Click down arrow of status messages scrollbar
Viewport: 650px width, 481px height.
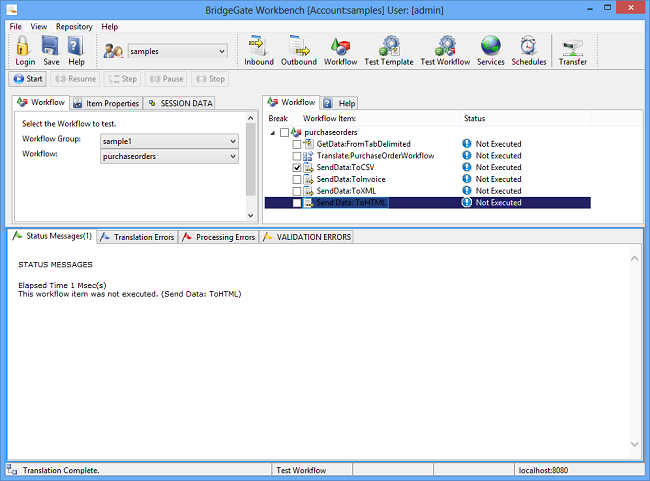coord(634,444)
